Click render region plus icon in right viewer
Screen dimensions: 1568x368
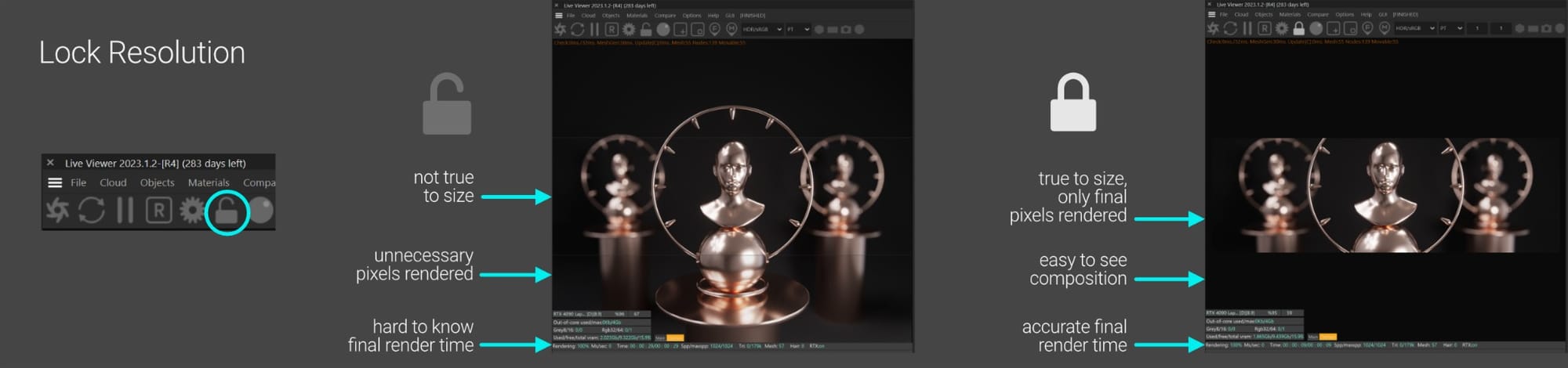coord(1333,28)
